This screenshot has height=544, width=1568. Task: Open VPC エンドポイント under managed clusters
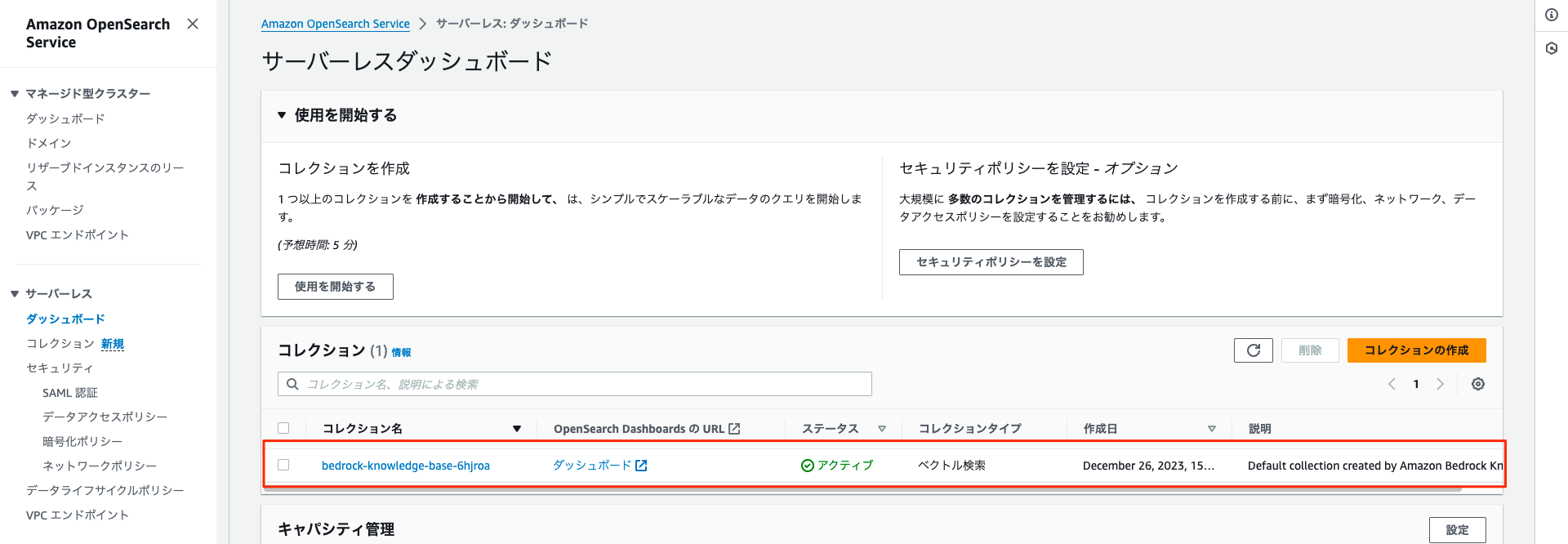tap(78, 234)
